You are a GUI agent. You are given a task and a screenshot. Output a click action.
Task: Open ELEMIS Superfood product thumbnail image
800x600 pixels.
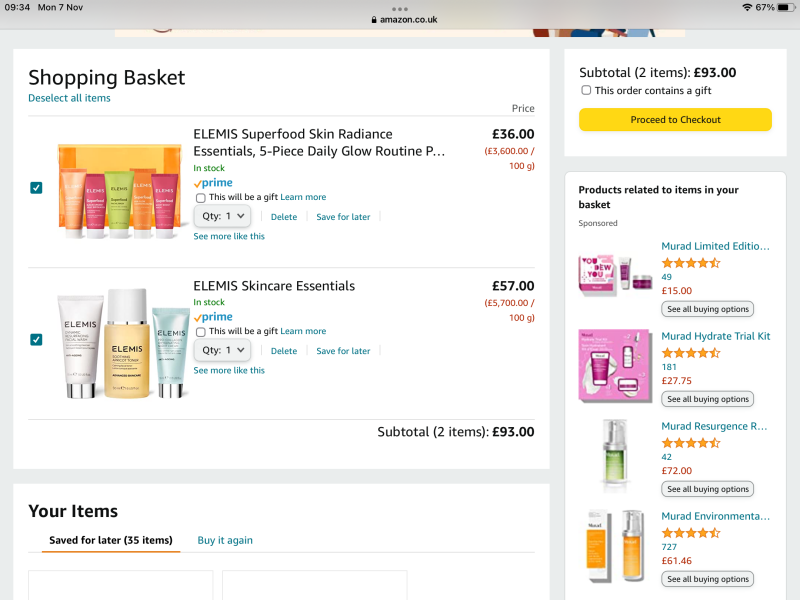click(x=118, y=190)
